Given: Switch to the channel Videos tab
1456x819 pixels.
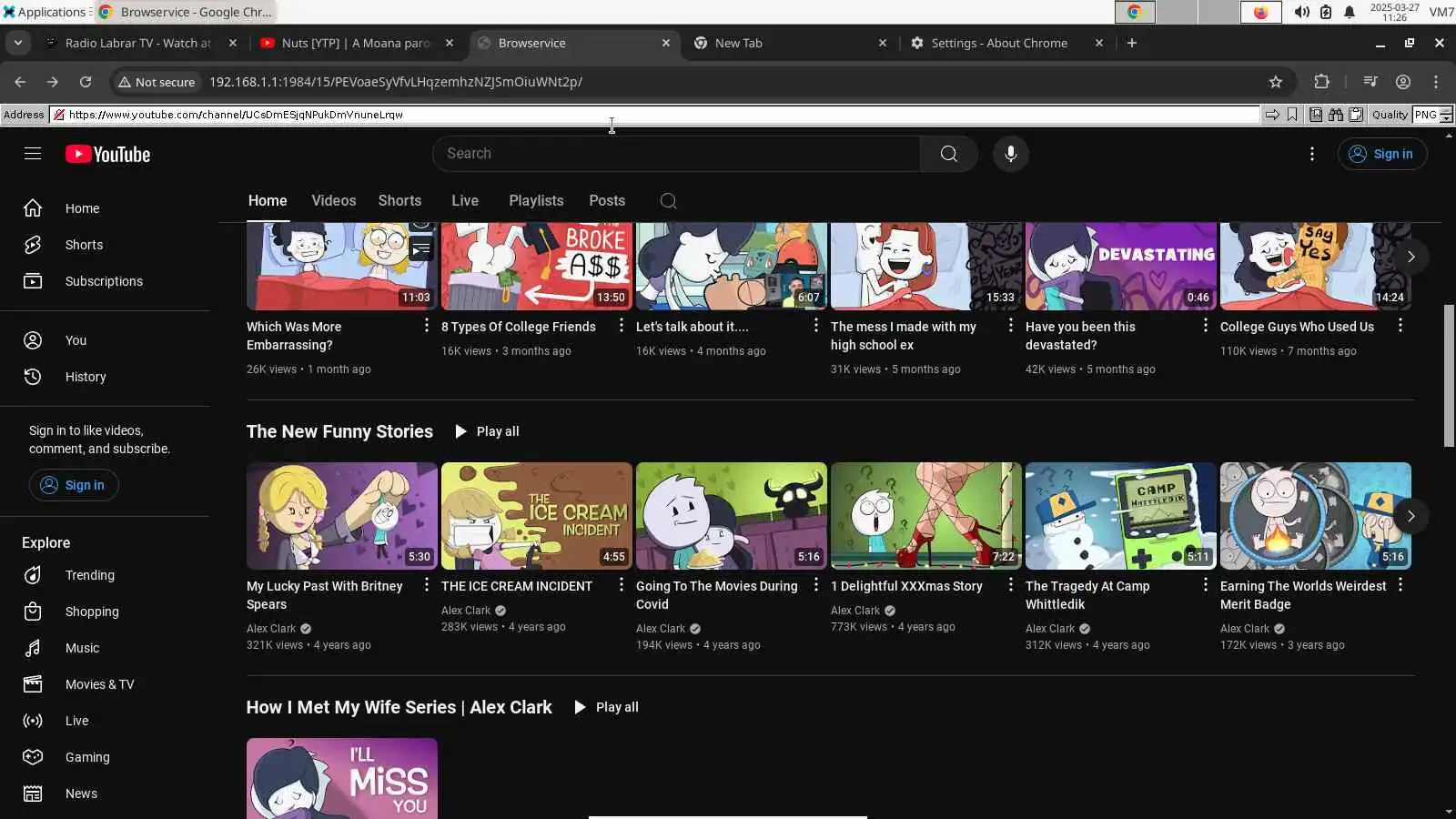Looking at the screenshot, I should pyautogui.click(x=334, y=201).
